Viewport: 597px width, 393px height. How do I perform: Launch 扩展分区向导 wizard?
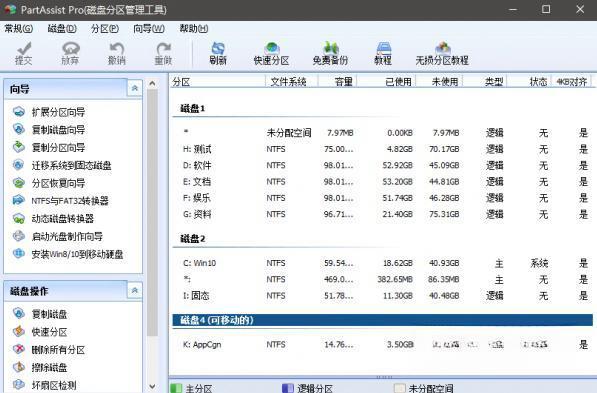pyautogui.click(x=49, y=112)
